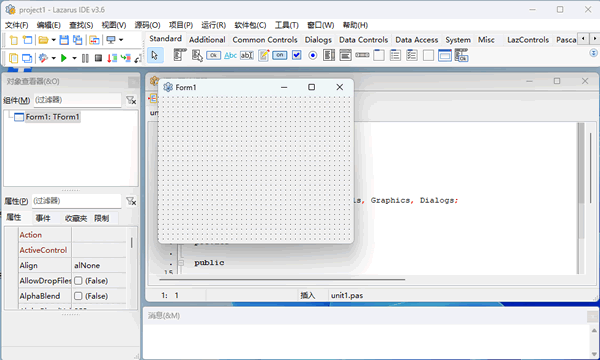
Task: Pick the TLabel Abc component icon
Action: [x=230, y=55]
